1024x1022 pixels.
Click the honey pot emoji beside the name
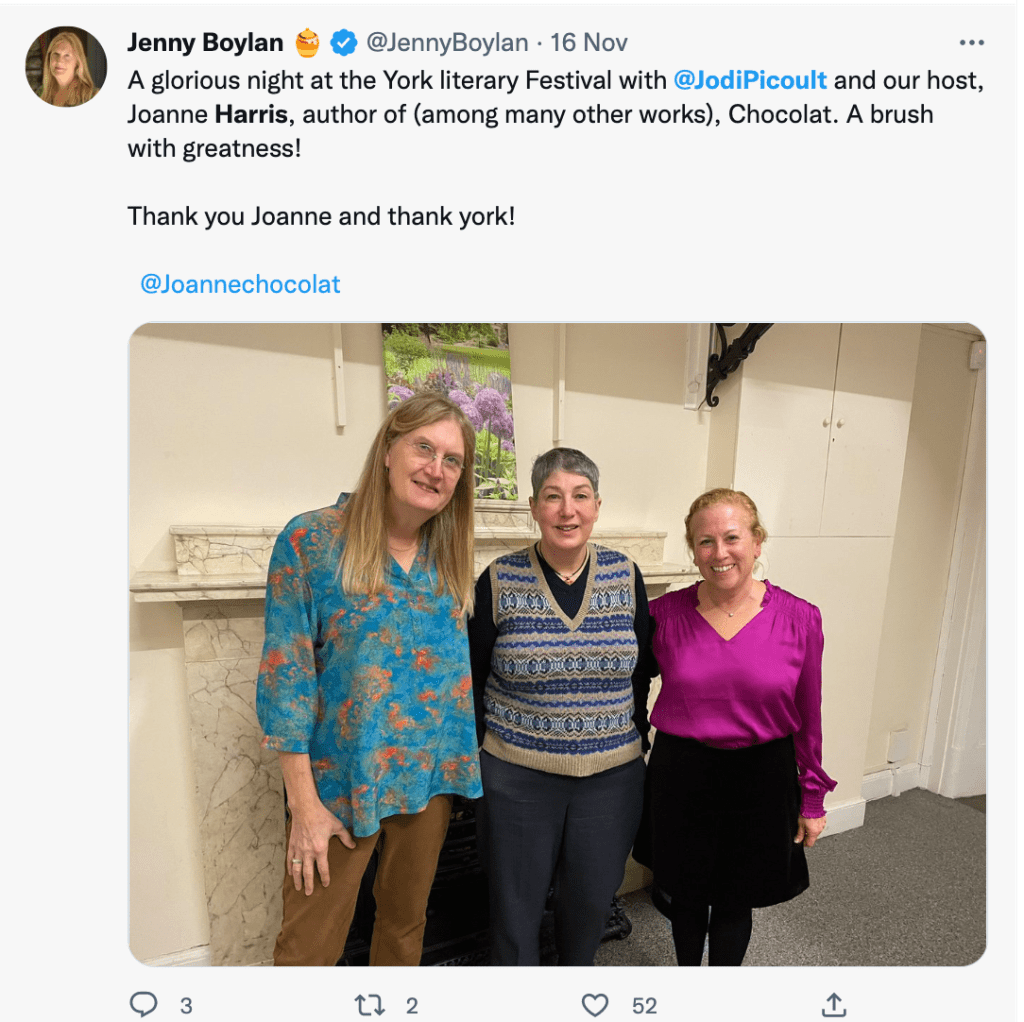(307, 43)
